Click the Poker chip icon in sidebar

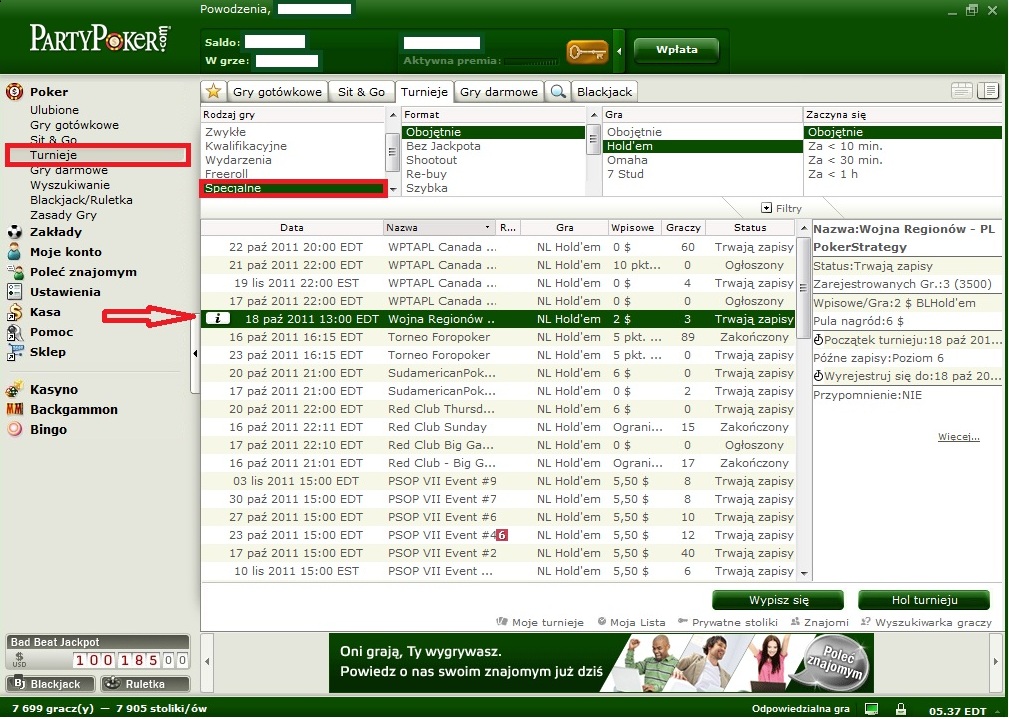14,91
